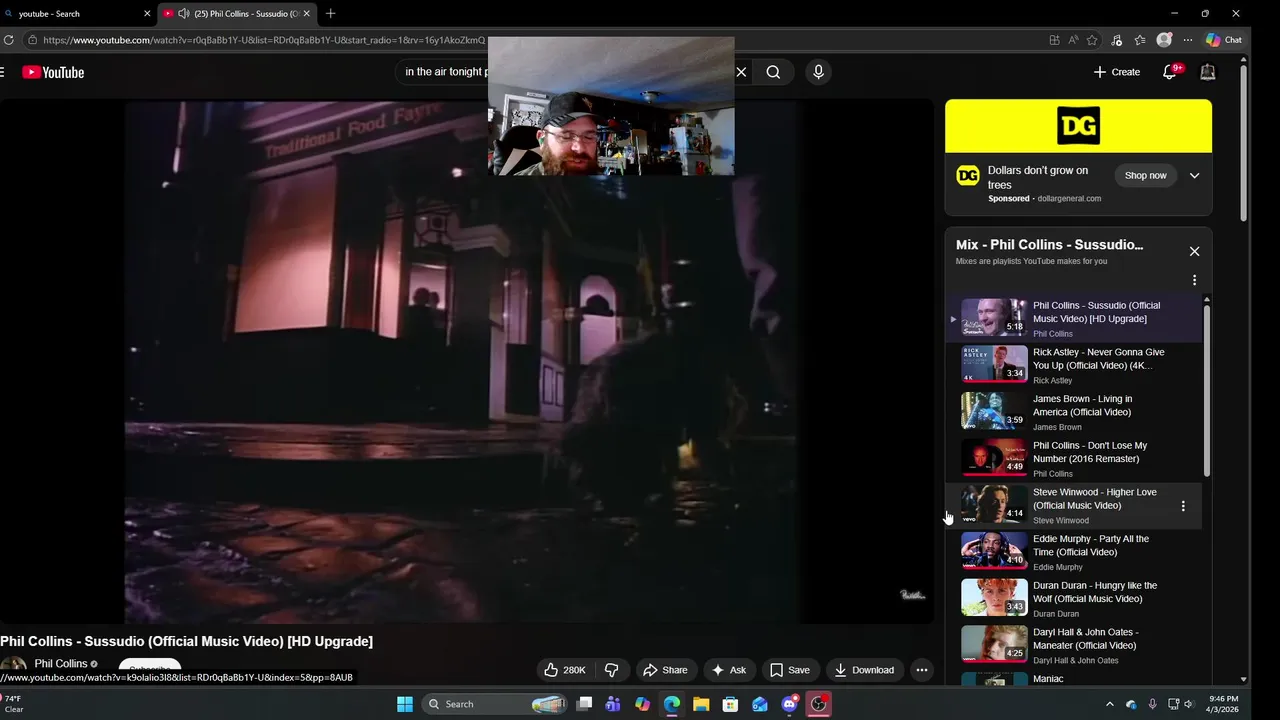Start voice search with microphone icon
1280x720 pixels.
click(x=818, y=72)
